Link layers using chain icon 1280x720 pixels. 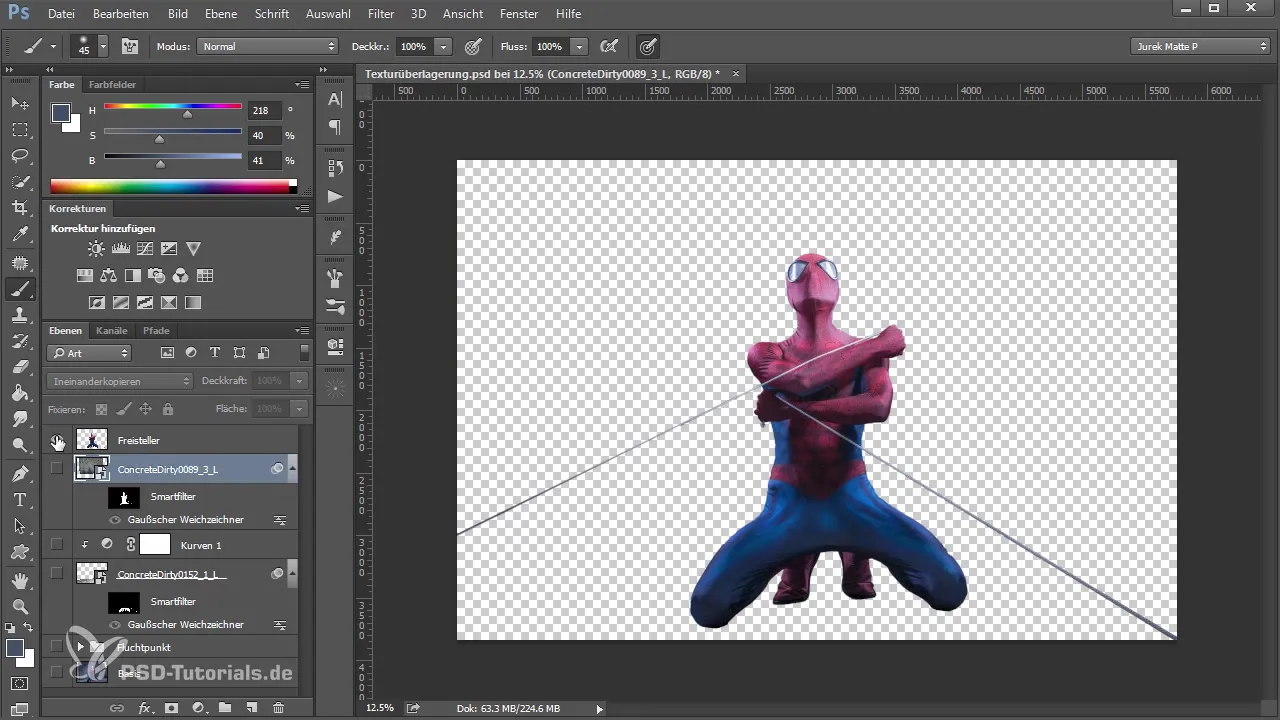tap(117, 708)
